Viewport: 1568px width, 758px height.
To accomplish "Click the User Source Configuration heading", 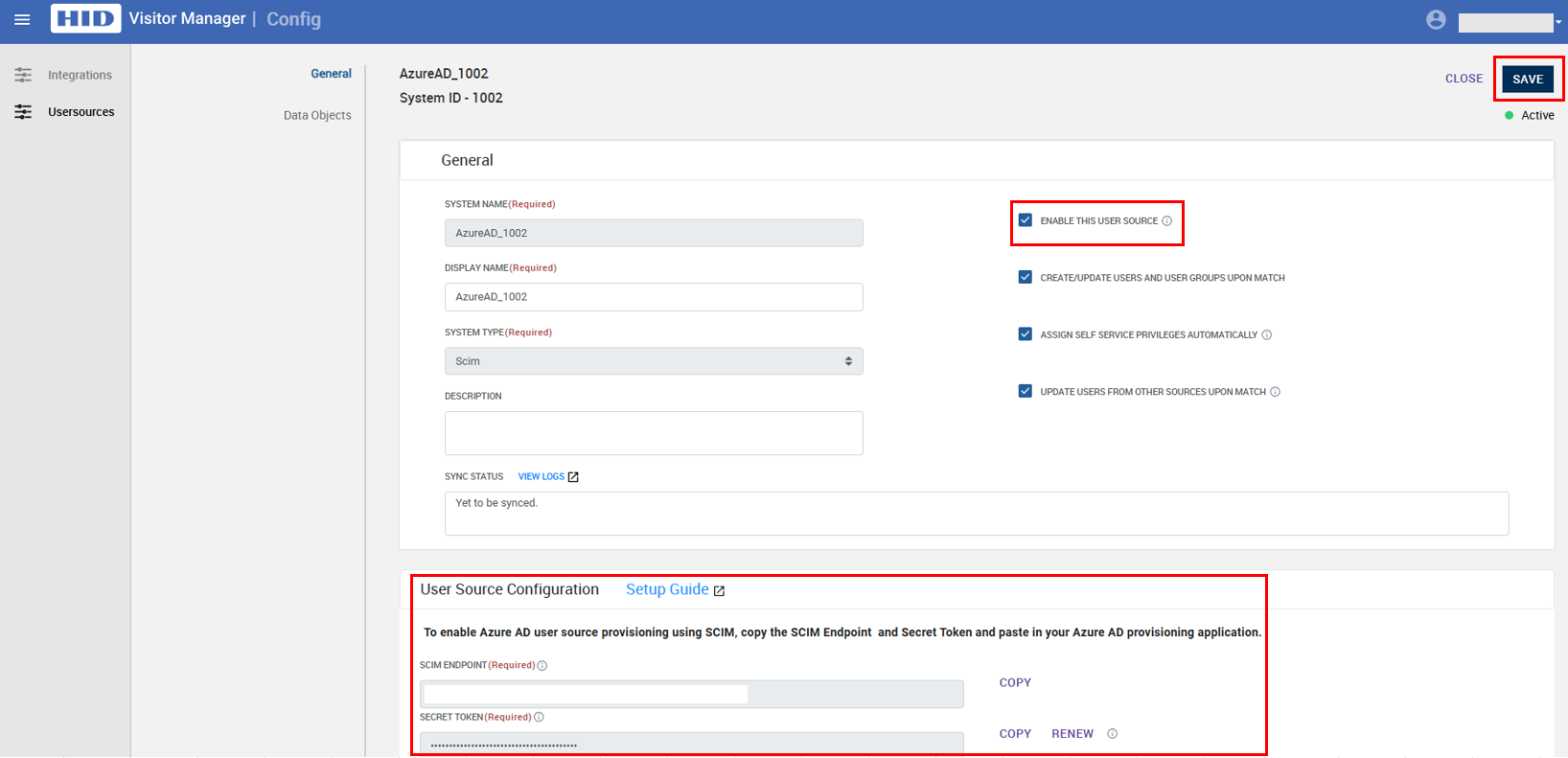I will click(x=510, y=589).
